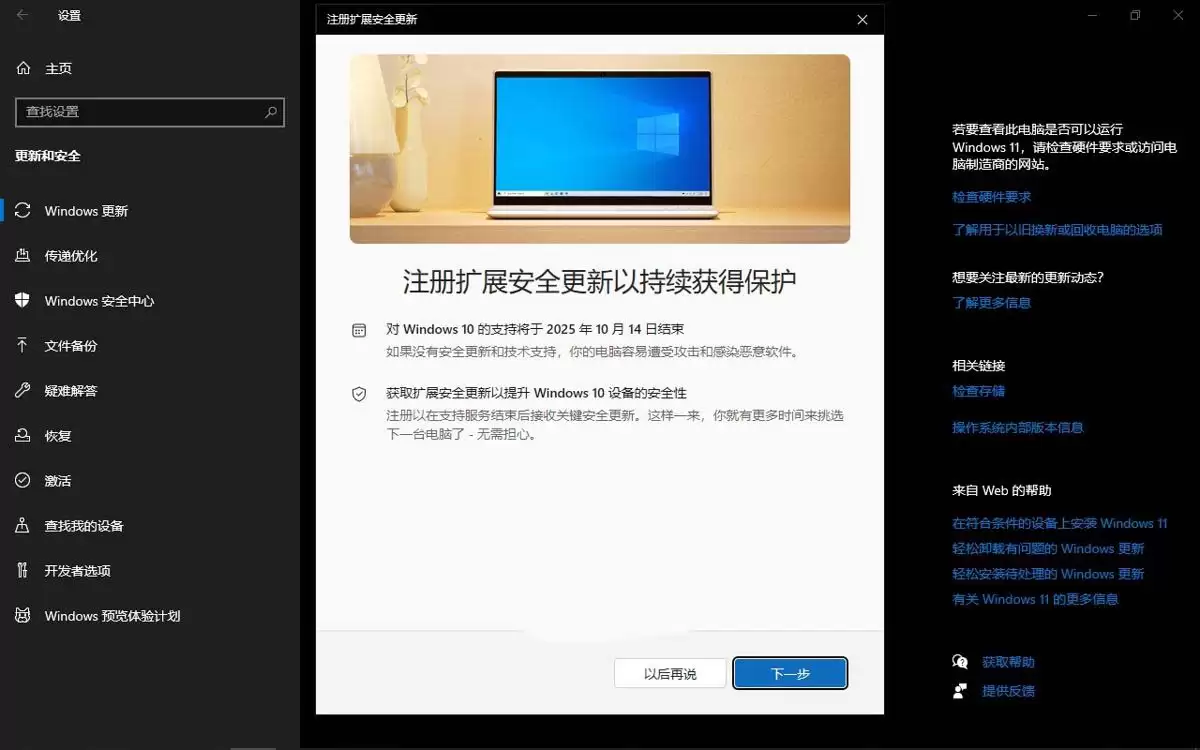Open the 了解更多信息 link
Viewport: 1200px width, 750px height.
click(x=991, y=302)
